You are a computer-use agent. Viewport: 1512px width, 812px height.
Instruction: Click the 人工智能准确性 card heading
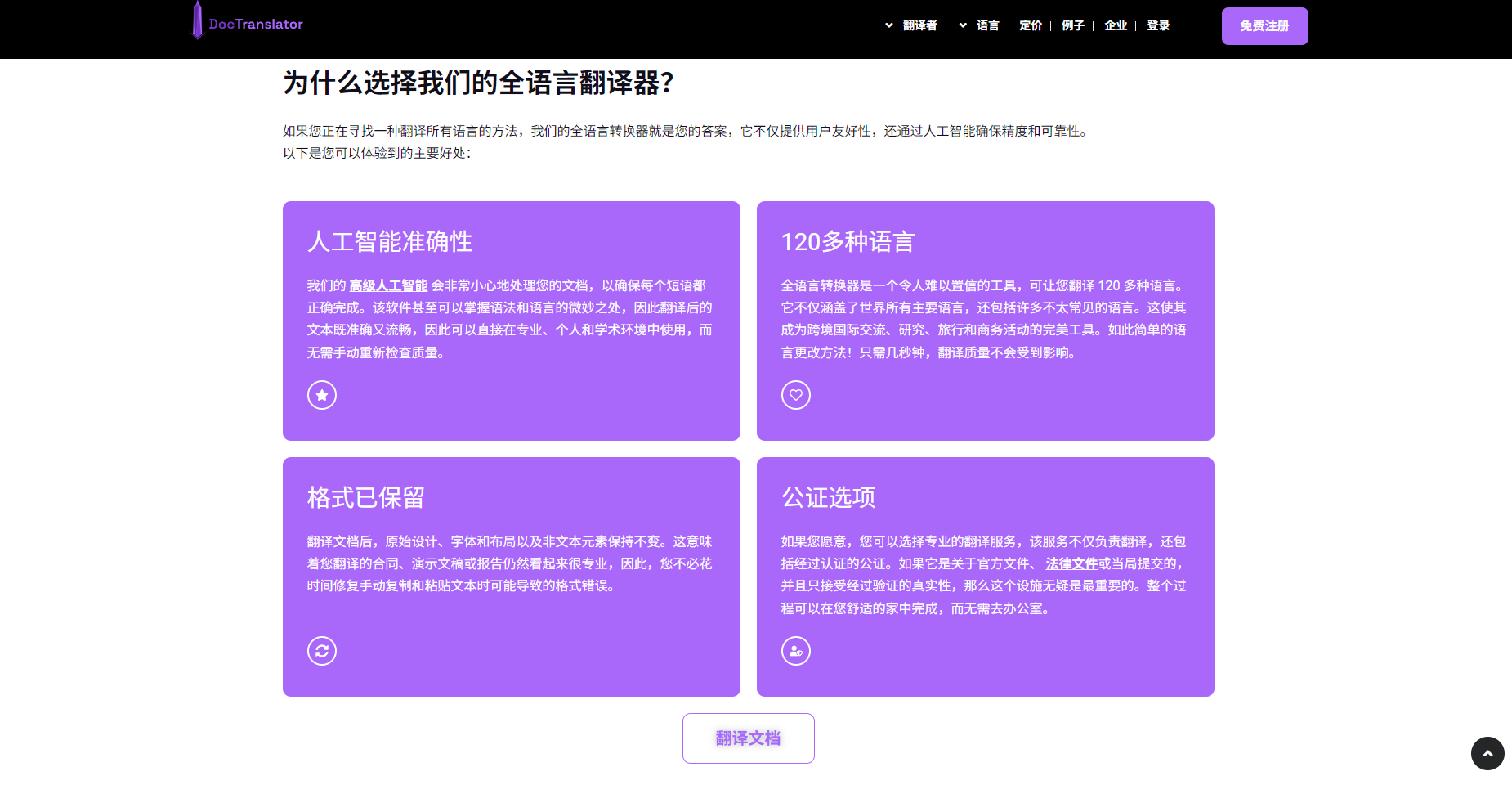pyautogui.click(x=390, y=242)
